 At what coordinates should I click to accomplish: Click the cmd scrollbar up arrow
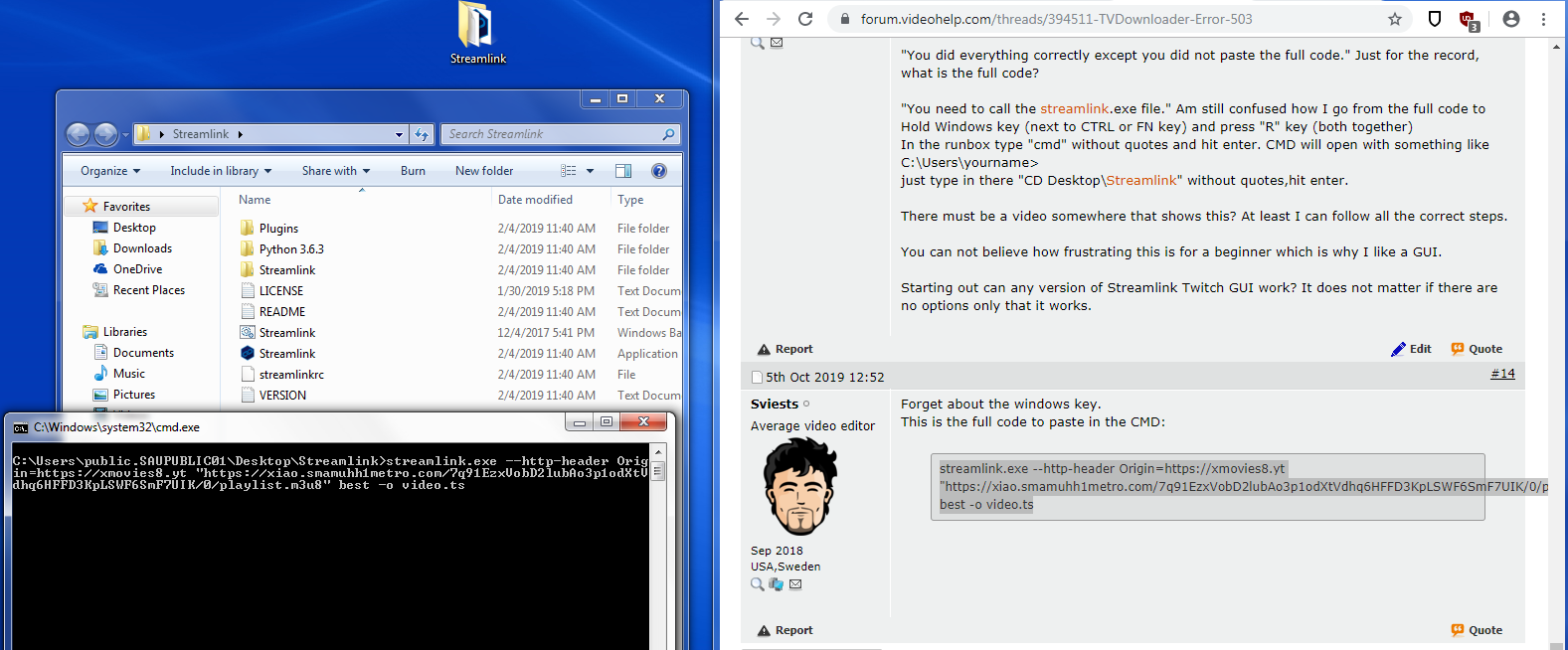coord(658,452)
